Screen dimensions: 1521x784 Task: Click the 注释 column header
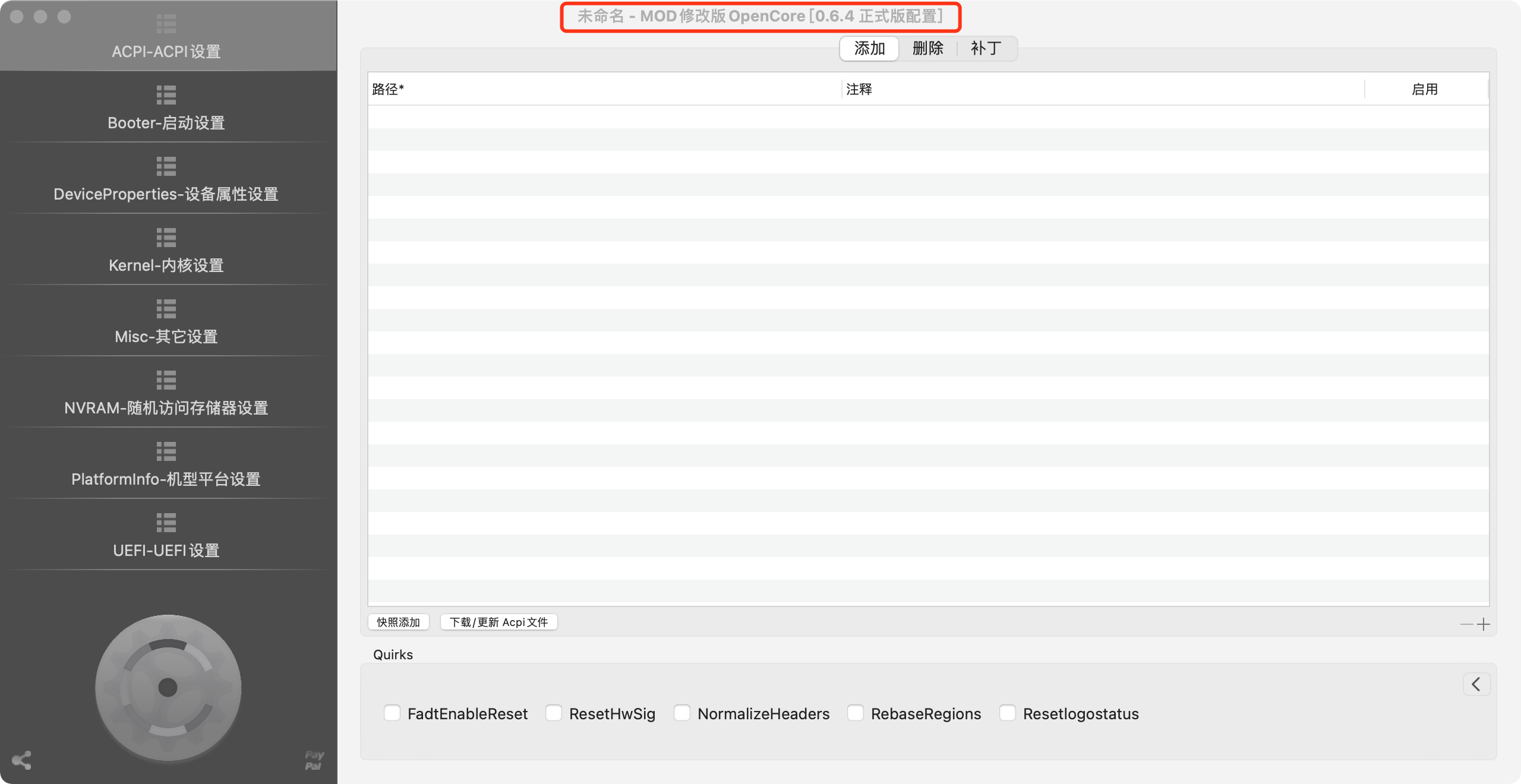pos(1103,89)
